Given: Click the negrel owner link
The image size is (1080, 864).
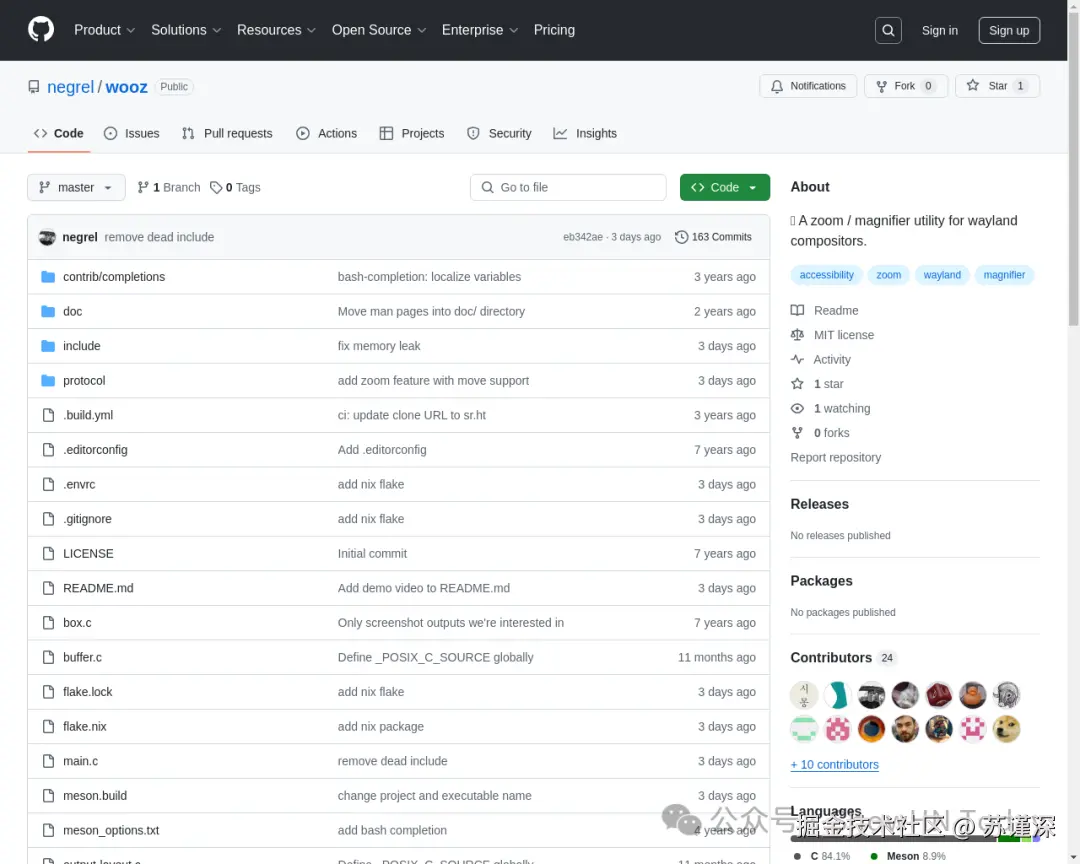Looking at the screenshot, I should [70, 87].
